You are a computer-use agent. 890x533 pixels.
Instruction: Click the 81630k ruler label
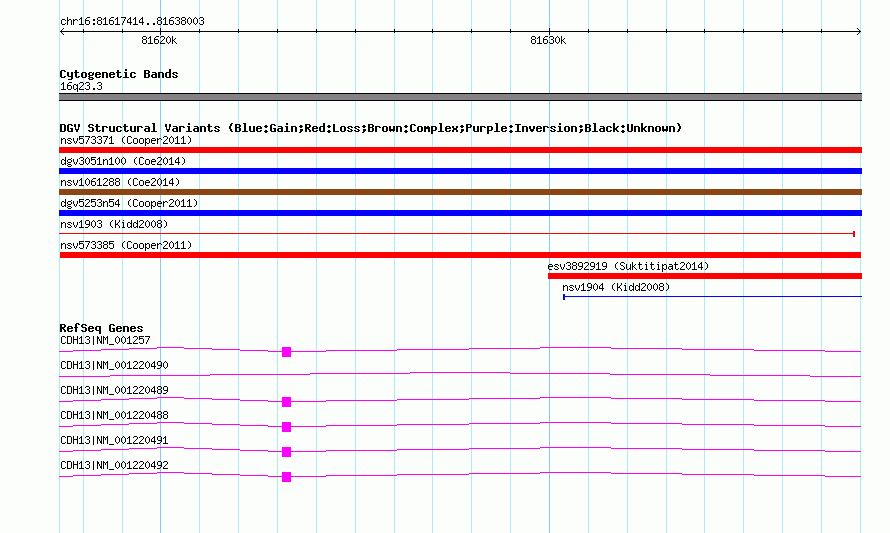tap(548, 40)
